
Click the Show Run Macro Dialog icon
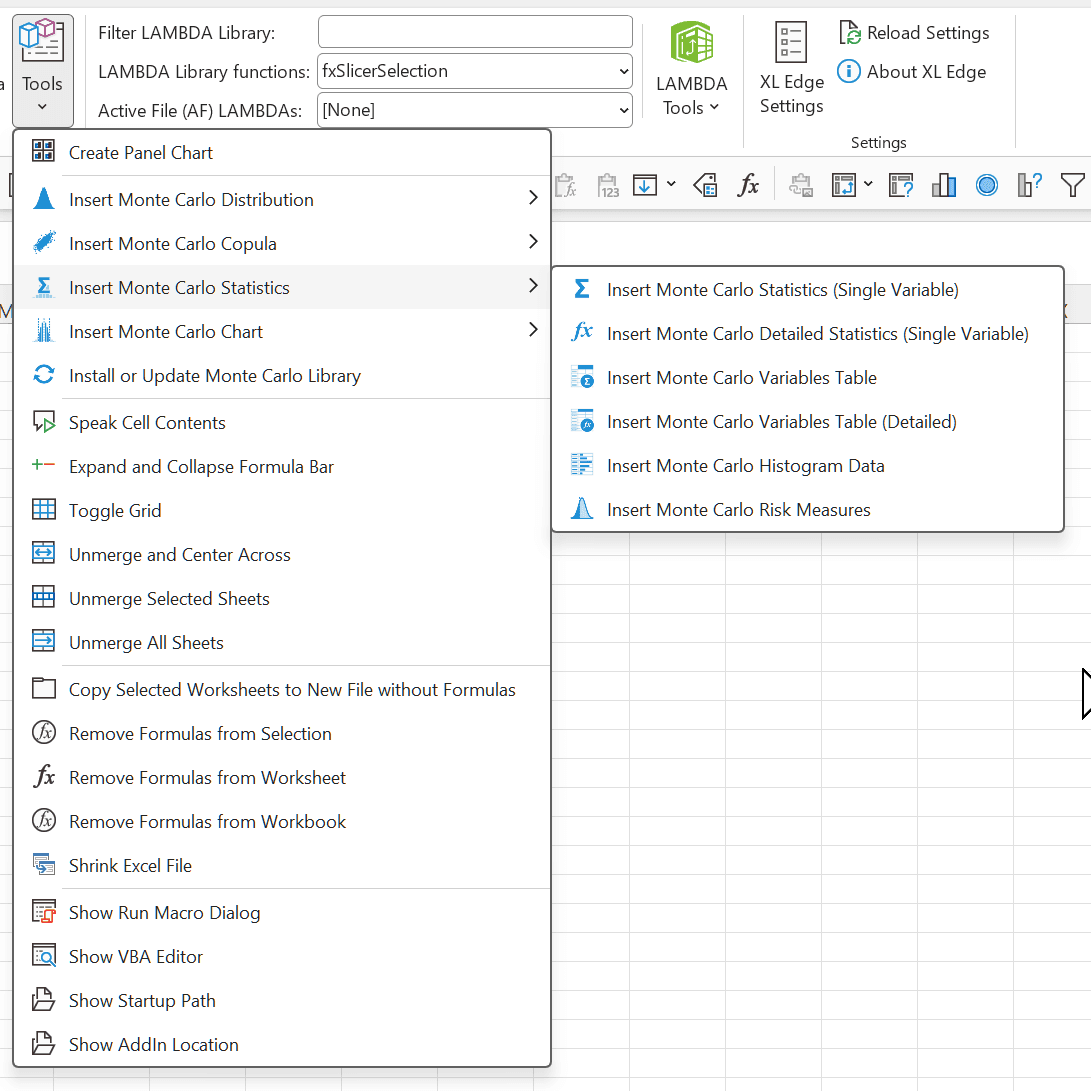(x=44, y=912)
